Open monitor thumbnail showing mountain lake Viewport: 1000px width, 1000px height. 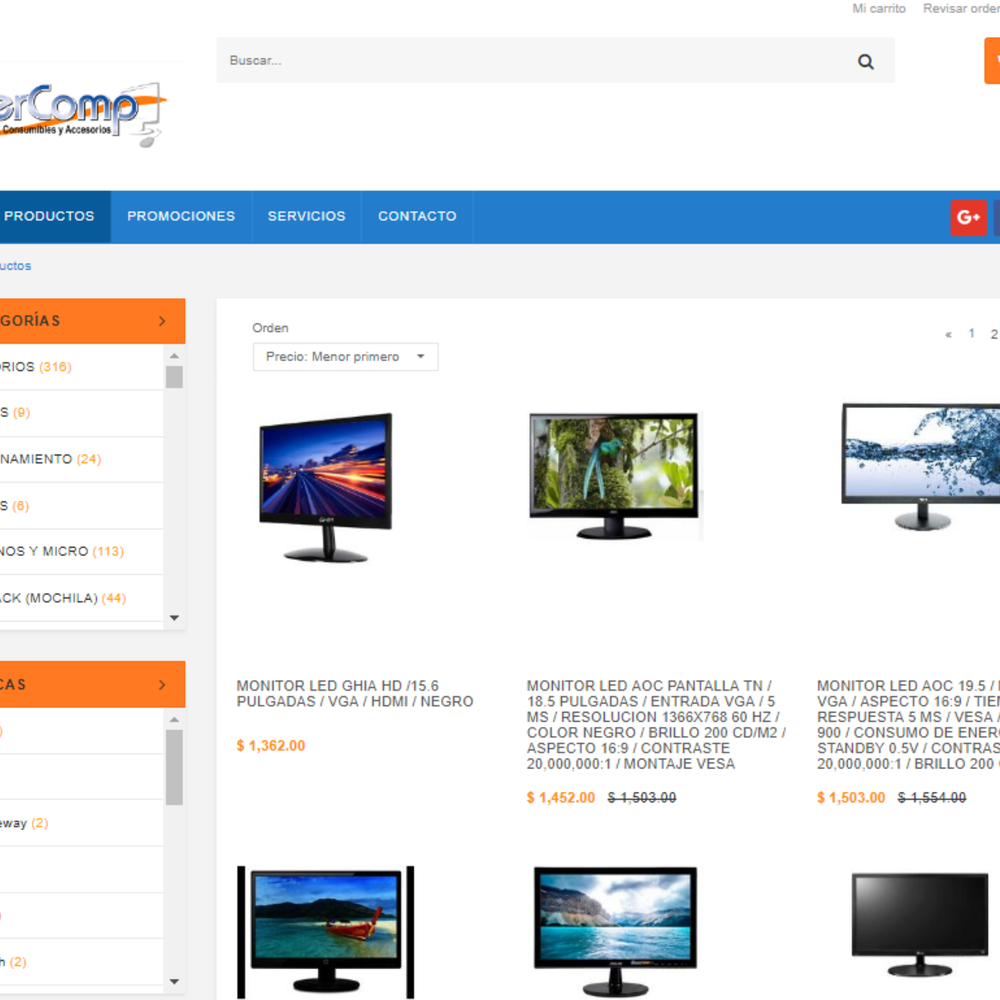615,932
